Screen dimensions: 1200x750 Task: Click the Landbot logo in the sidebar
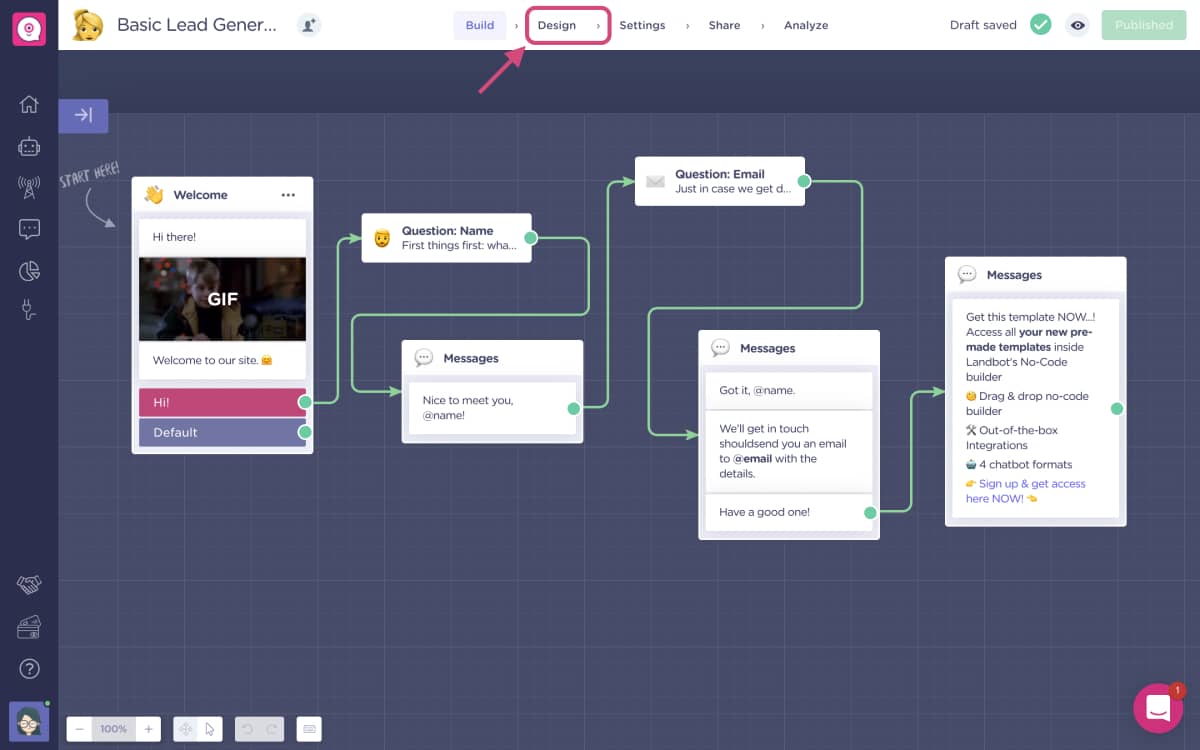pyautogui.click(x=29, y=29)
